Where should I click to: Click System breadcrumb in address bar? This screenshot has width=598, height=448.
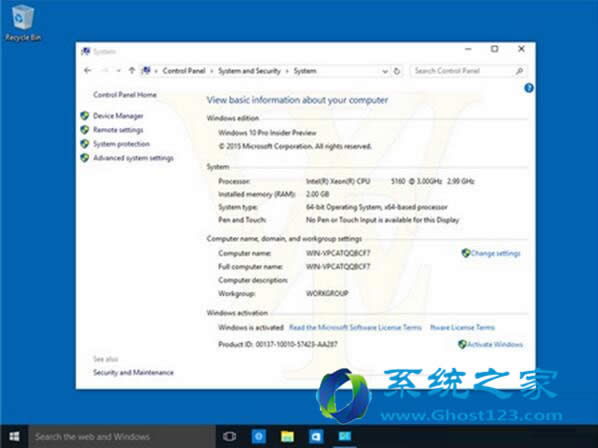[x=305, y=71]
